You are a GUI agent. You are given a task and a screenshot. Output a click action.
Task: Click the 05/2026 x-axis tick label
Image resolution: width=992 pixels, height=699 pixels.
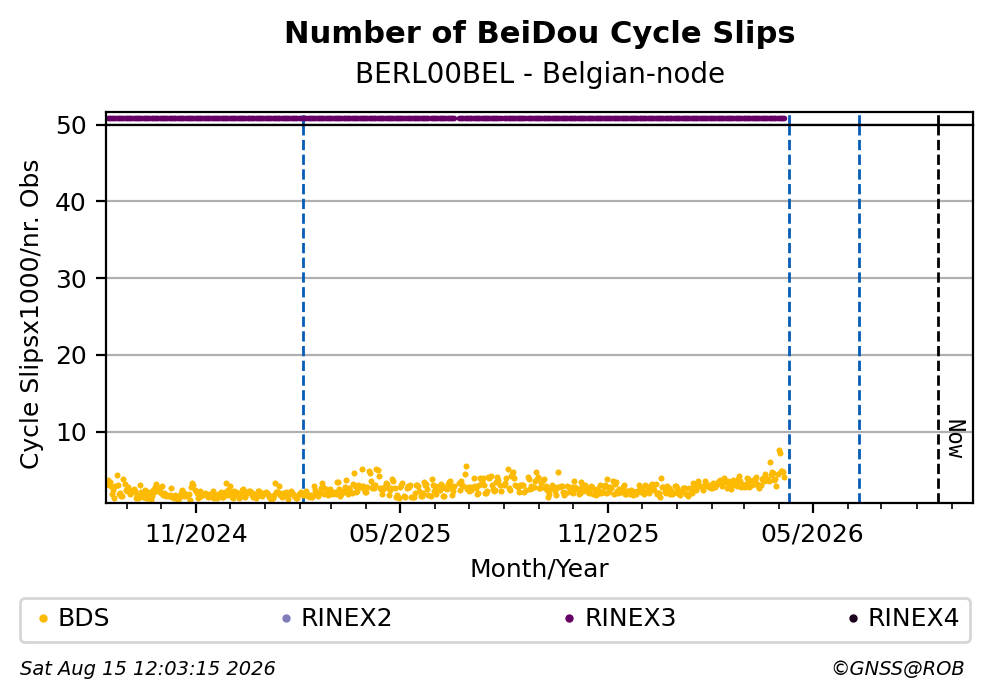coord(812,534)
